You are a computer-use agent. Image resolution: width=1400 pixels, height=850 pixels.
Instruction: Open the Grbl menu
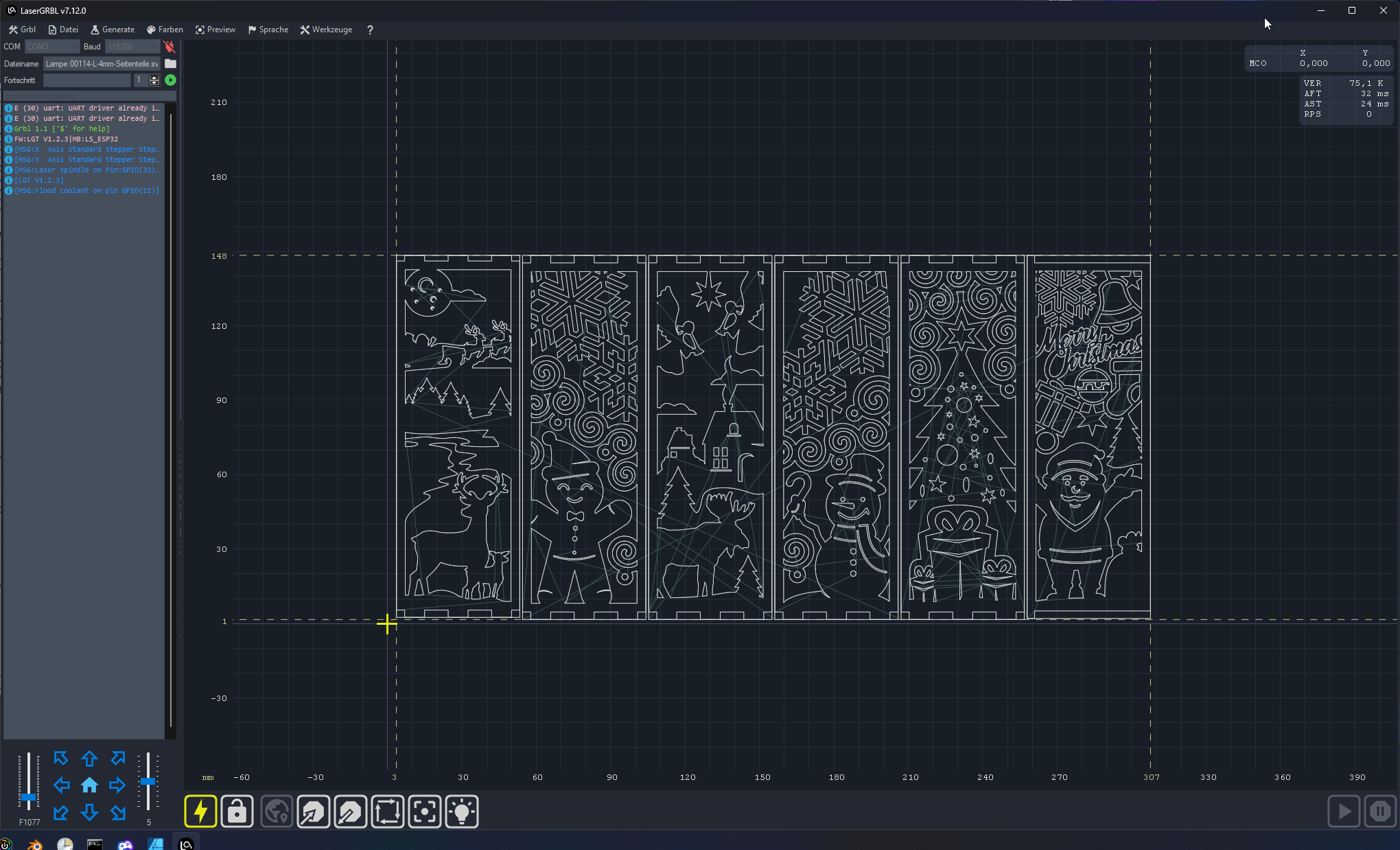tap(23, 30)
